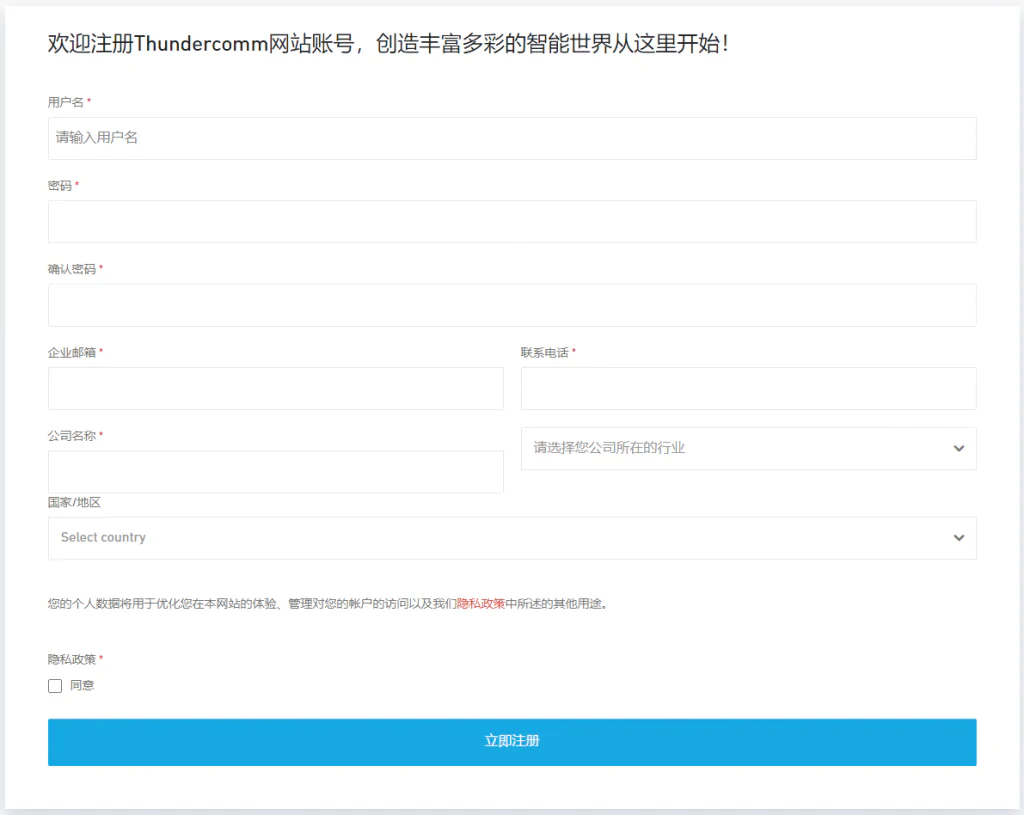Open the 请选择您公司所在的行业 industry dropdown

click(x=748, y=449)
